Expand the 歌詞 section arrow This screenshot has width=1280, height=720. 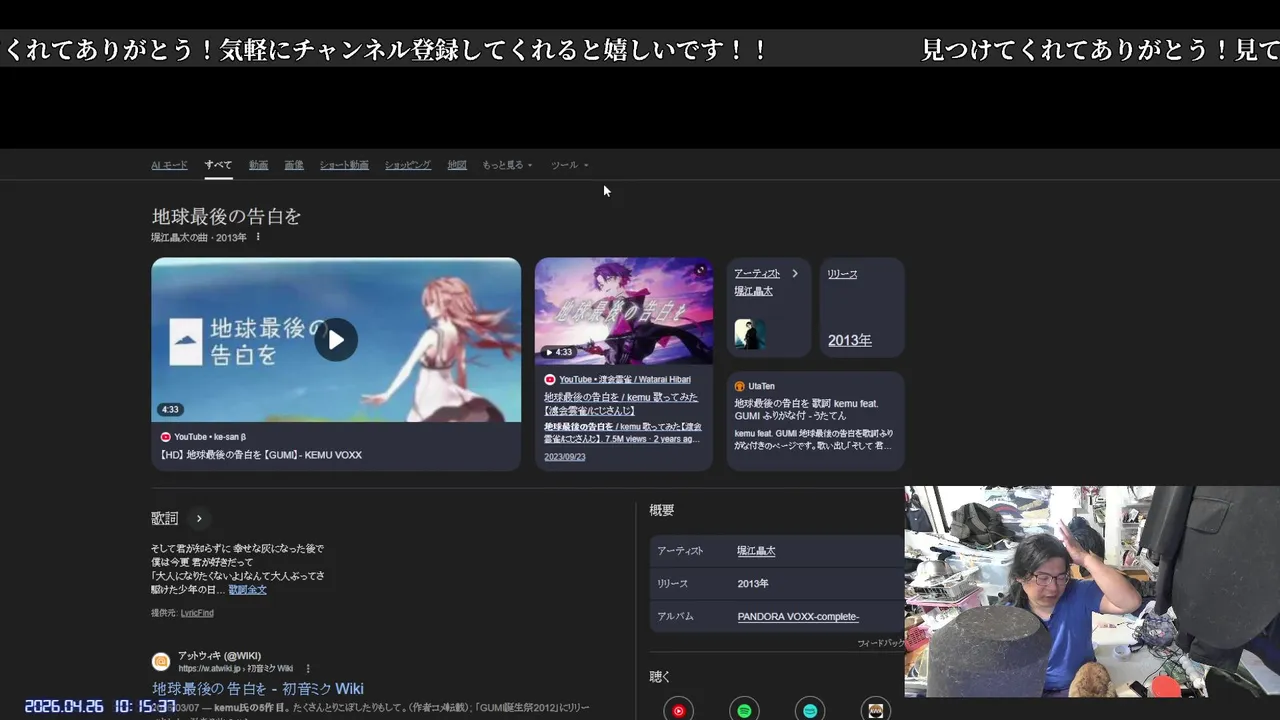coord(199,518)
